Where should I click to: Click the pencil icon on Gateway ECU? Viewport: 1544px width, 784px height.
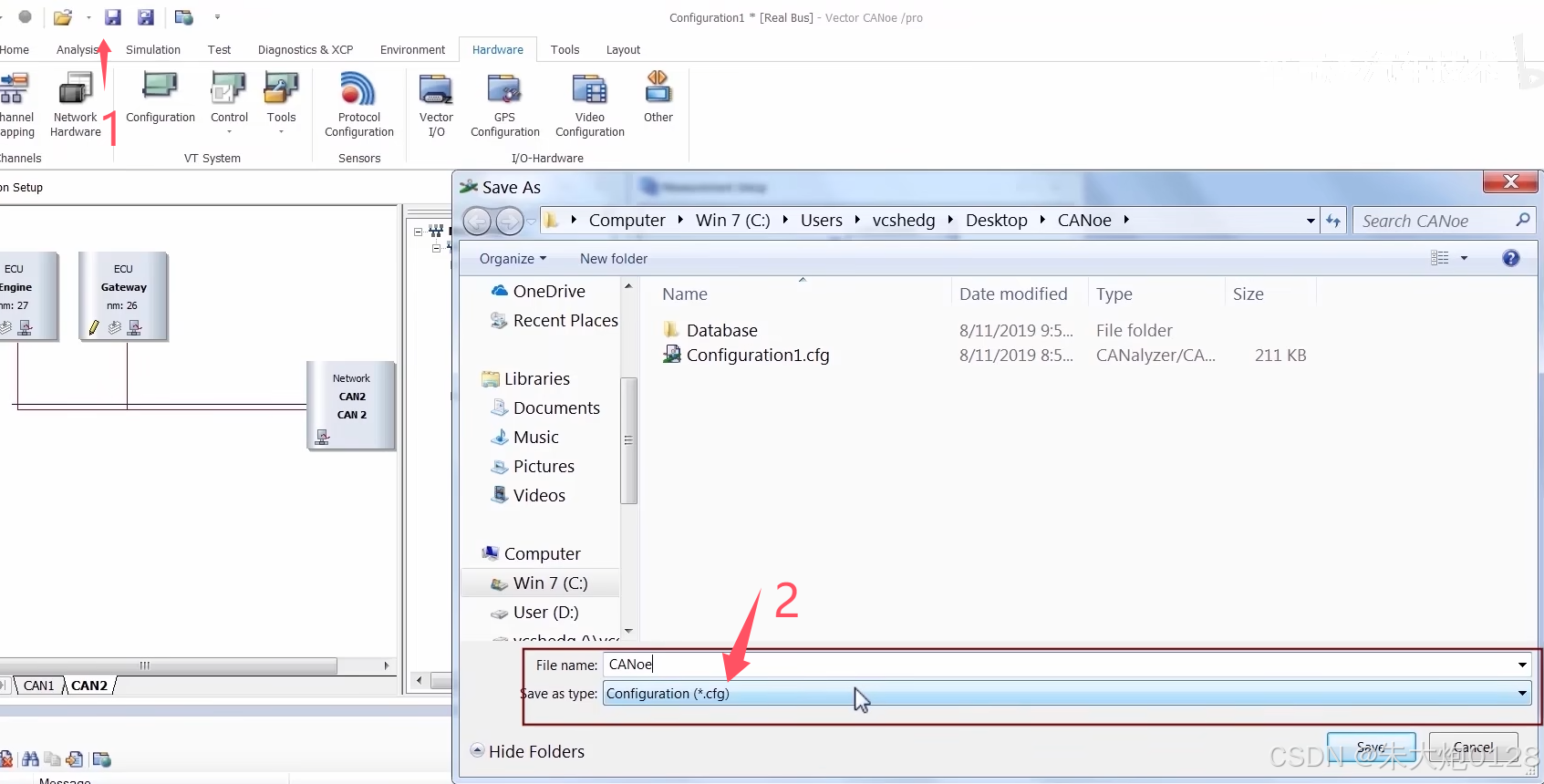point(94,327)
